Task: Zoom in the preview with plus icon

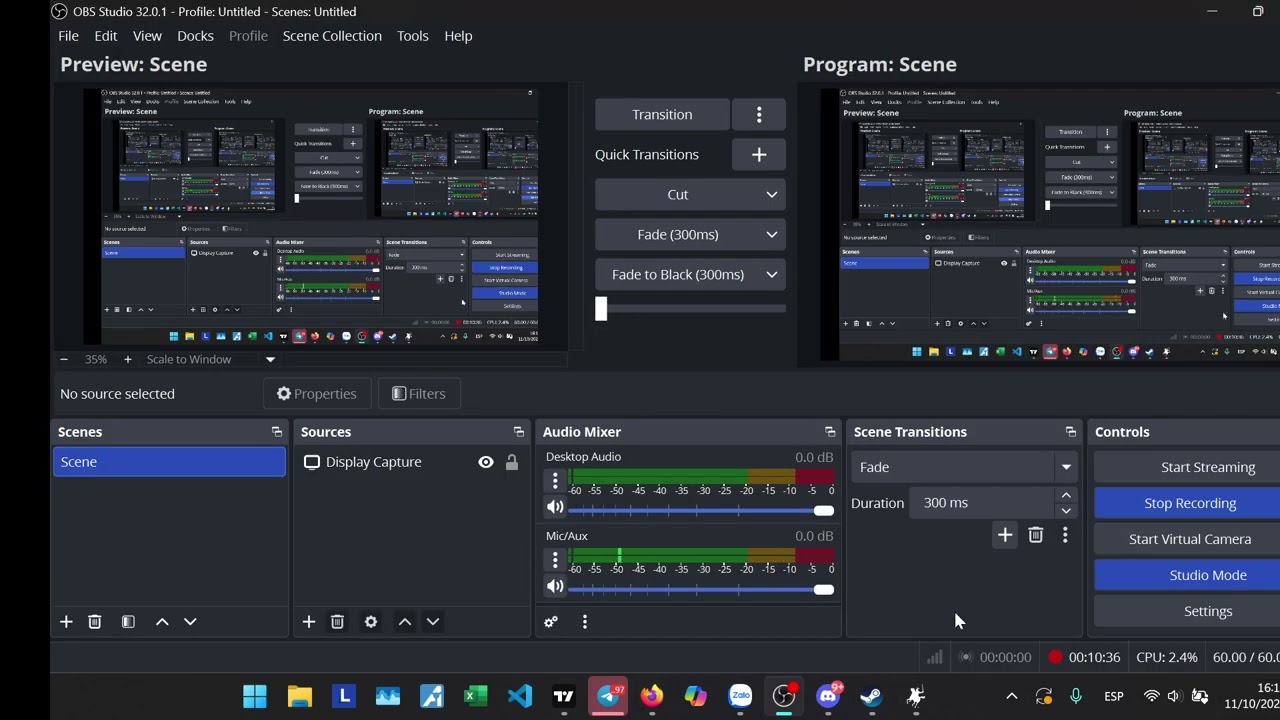Action: (x=127, y=359)
